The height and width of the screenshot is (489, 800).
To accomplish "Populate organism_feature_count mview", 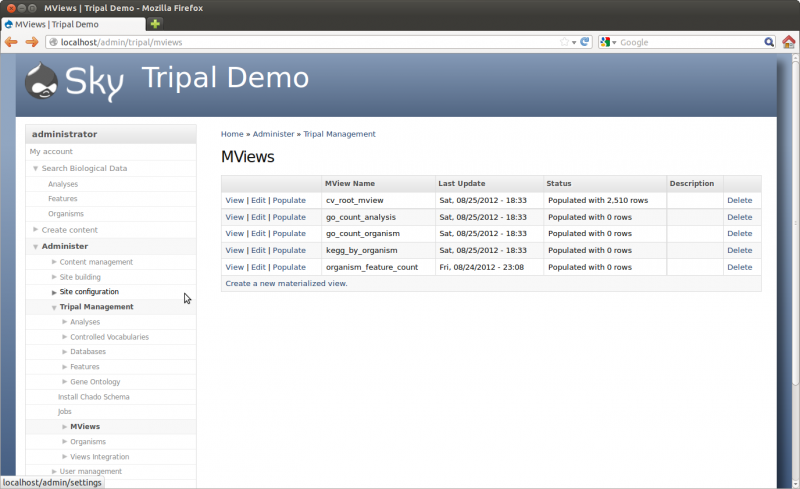I will [289, 267].
